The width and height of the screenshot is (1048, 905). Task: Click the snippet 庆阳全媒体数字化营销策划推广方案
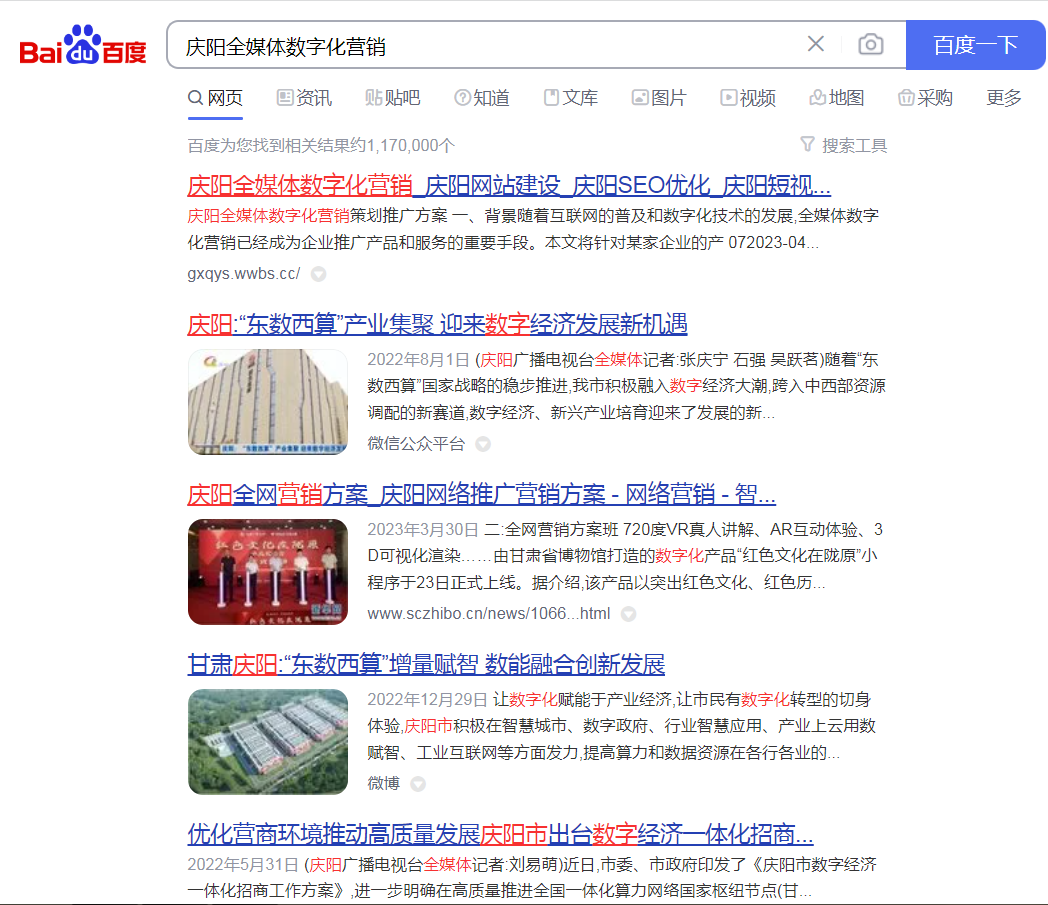pos(533,229)
